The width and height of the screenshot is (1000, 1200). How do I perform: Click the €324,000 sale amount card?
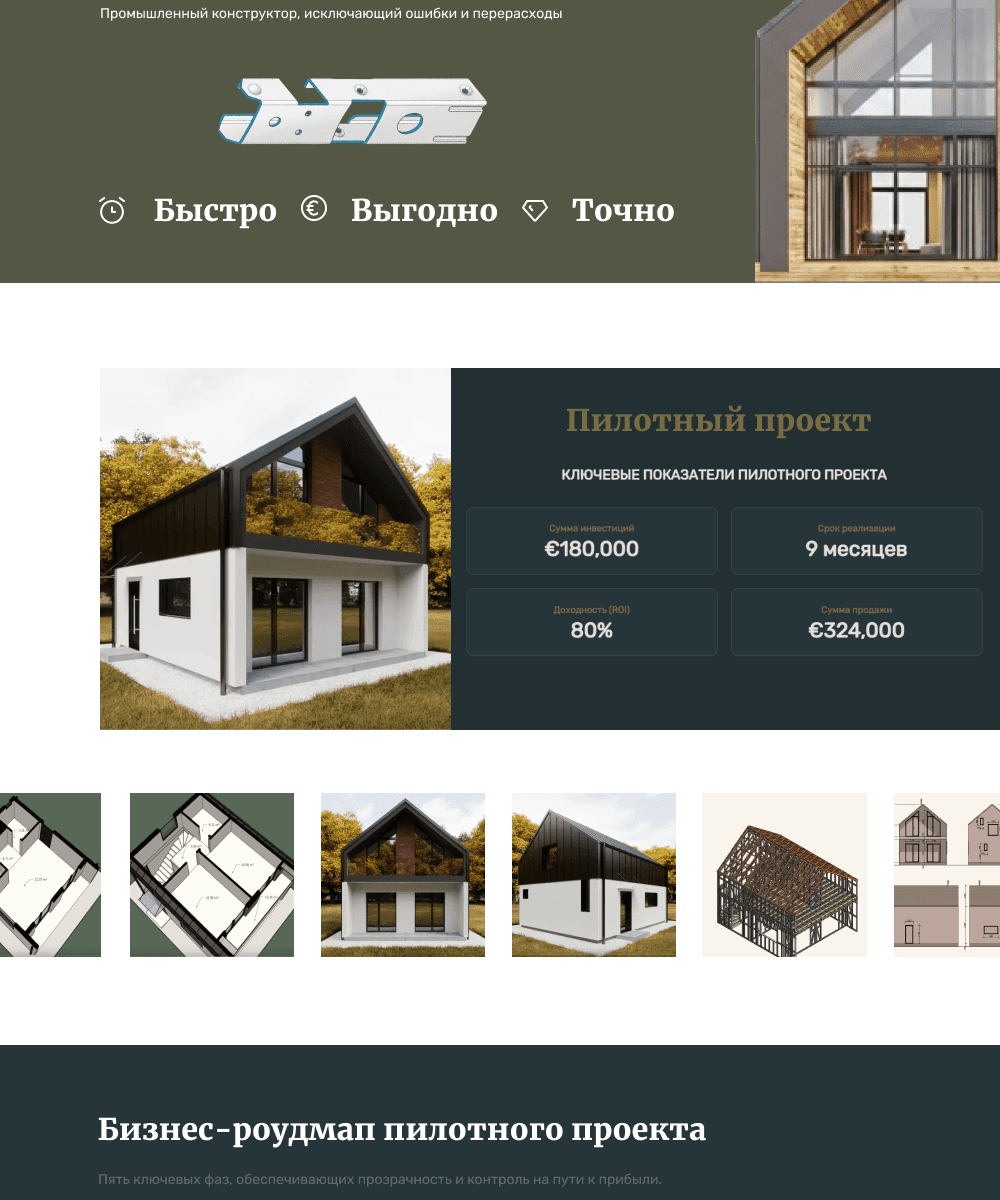tap(857, 622)
